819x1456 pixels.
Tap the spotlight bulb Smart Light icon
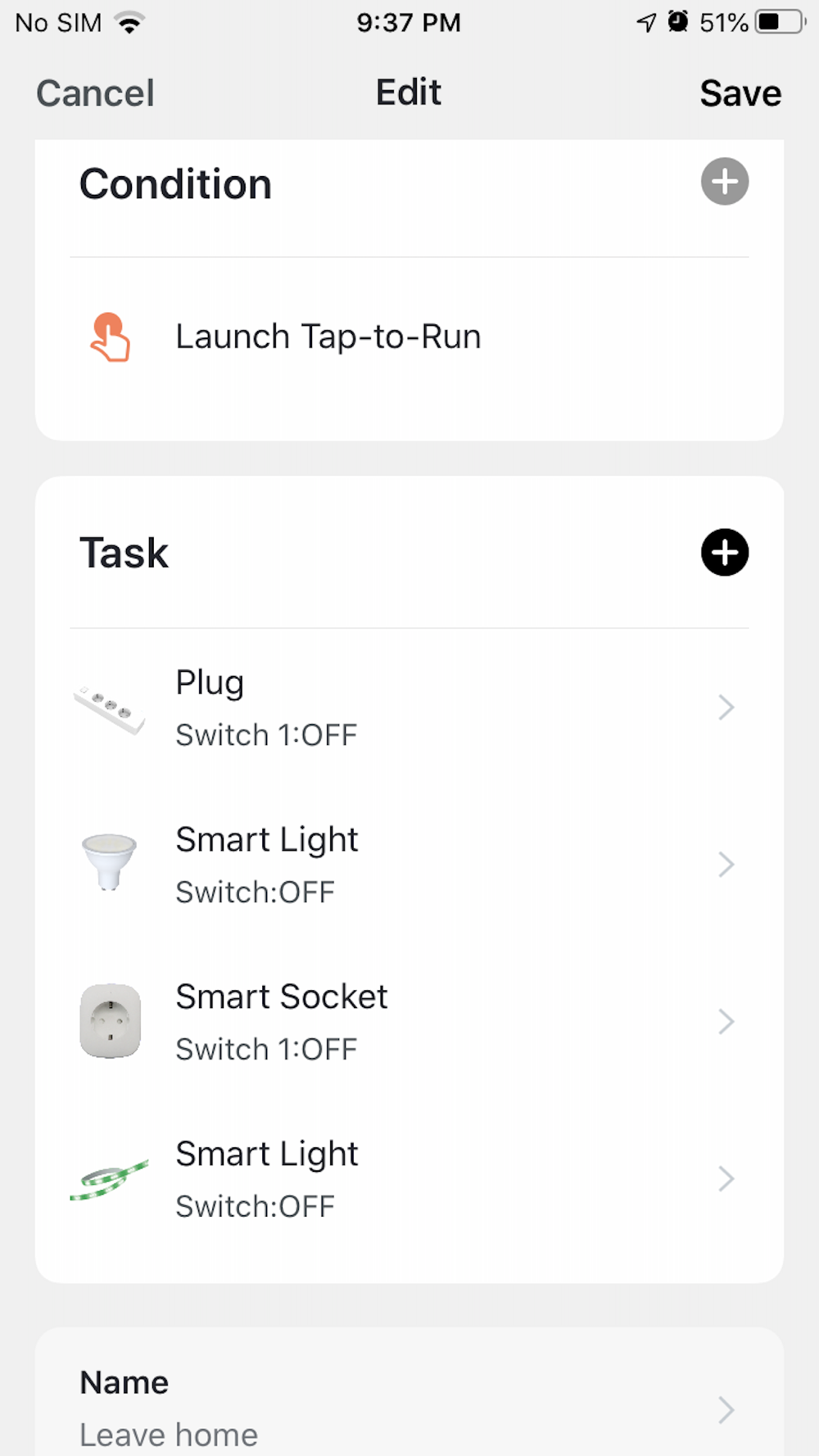click(110, 864)
